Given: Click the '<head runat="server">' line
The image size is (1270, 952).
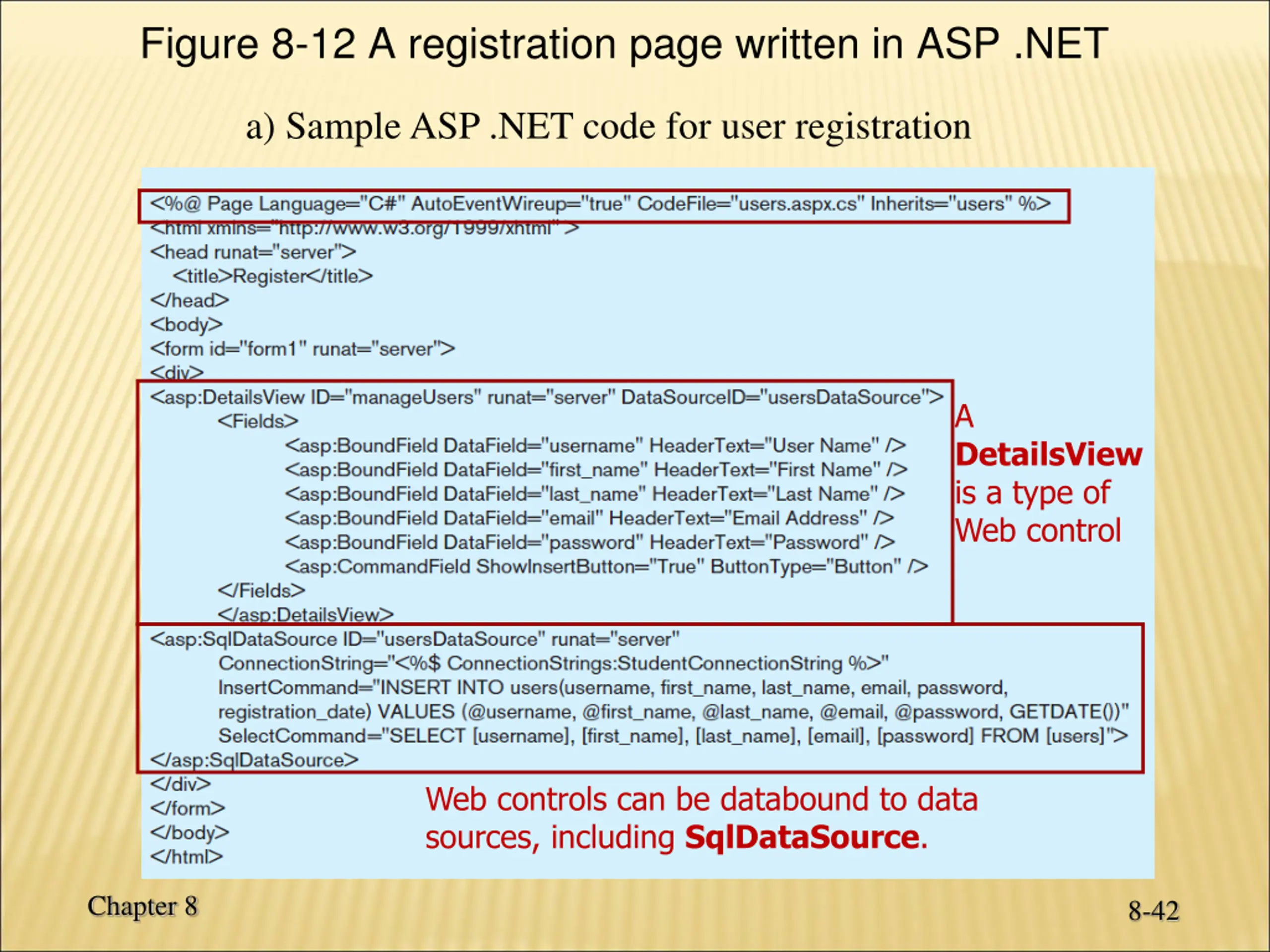Looking at the screenshot, I should click(x=253, y=252).
